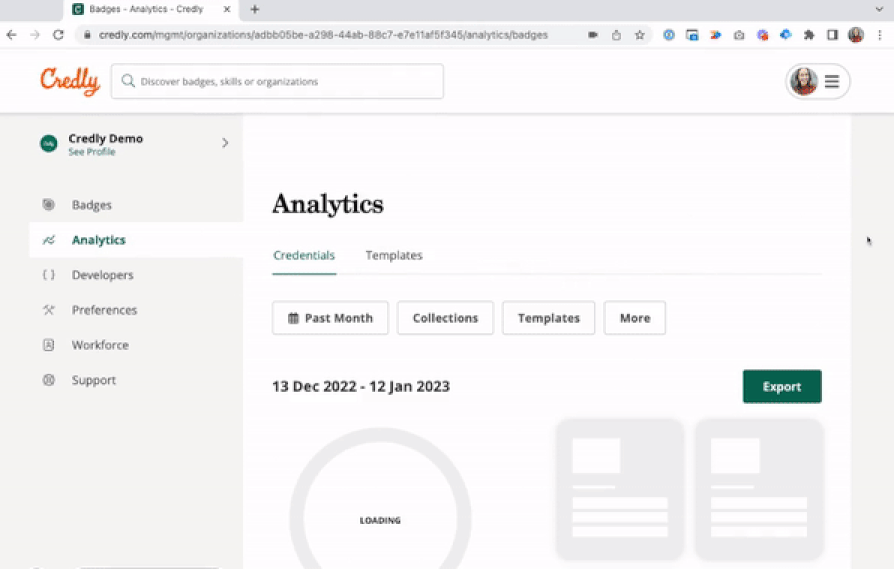Open the browser extensions puzzle icon
Viewport: 894px width, 569px height.
pyautogui.click(x=809, y=34)
